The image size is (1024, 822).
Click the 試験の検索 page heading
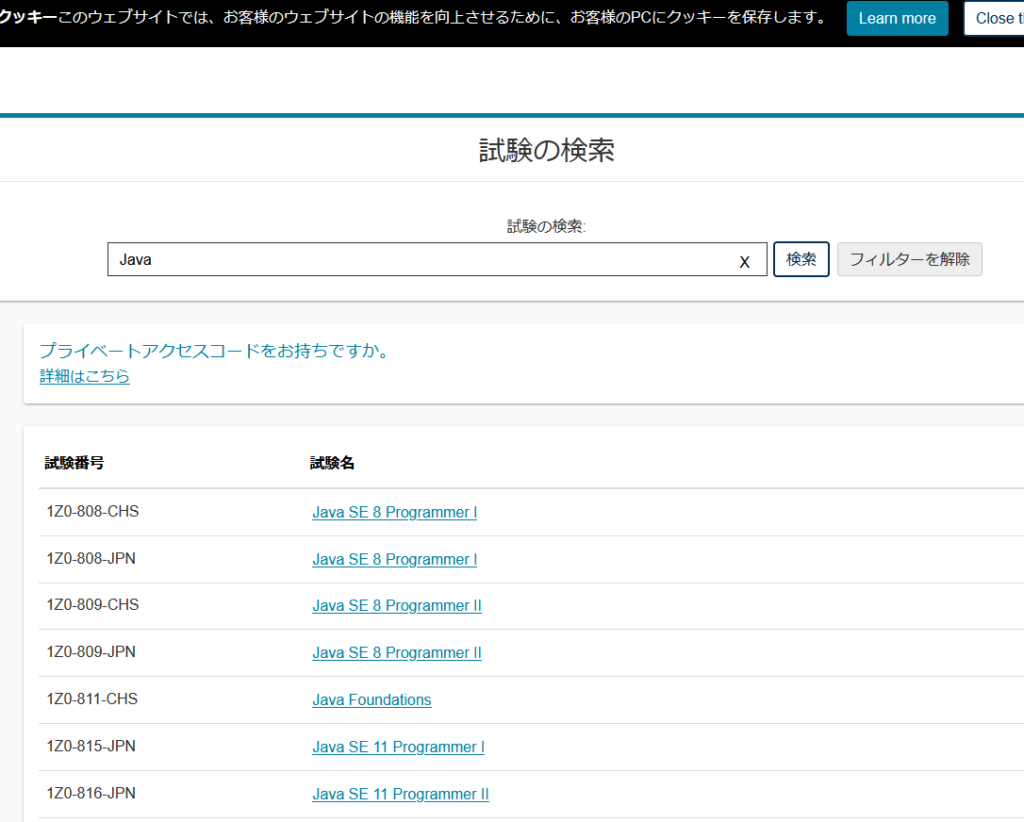(x=546, y=151)
